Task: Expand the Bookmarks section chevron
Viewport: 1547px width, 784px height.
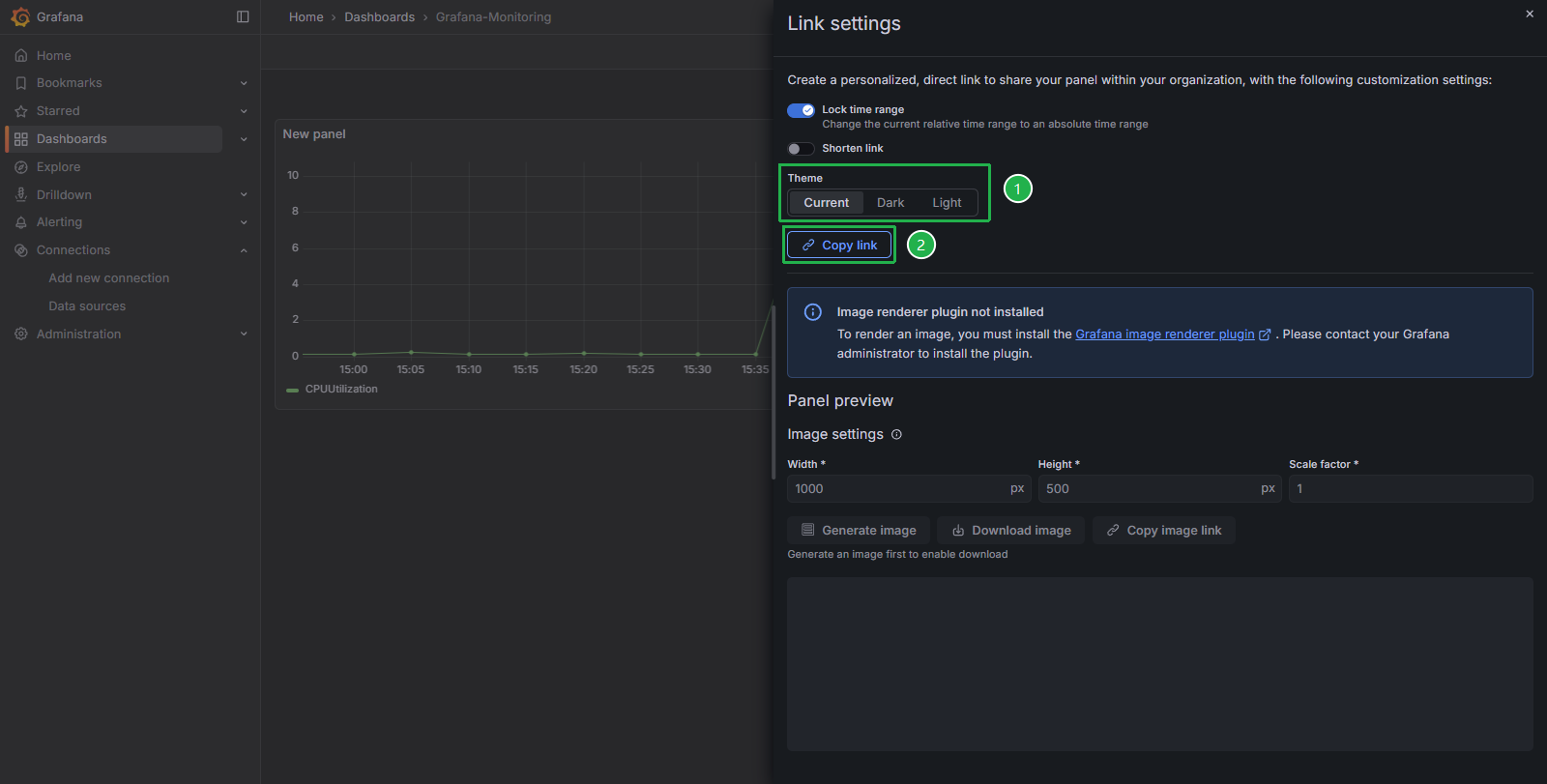Action: [244, 83]
